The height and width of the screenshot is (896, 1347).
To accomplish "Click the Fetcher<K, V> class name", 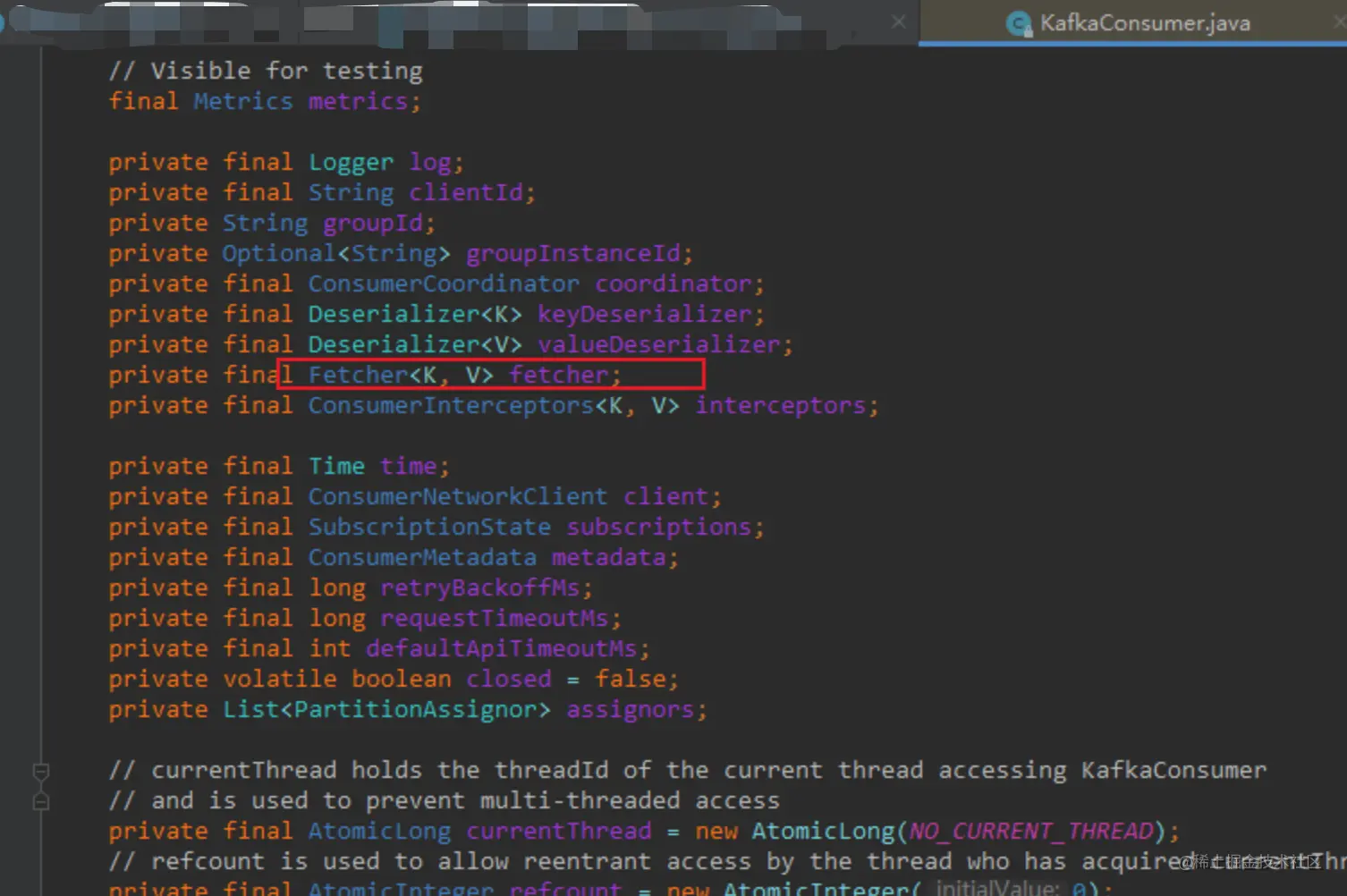I will click(401, 375).
